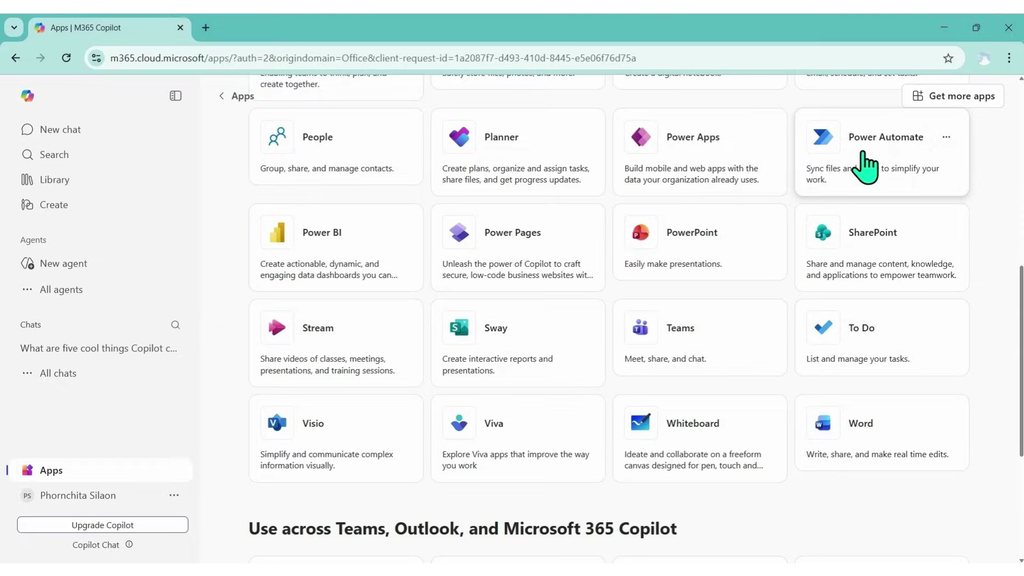
Task: Expand the browser tab search dropdown
Action: coord(14,28)
